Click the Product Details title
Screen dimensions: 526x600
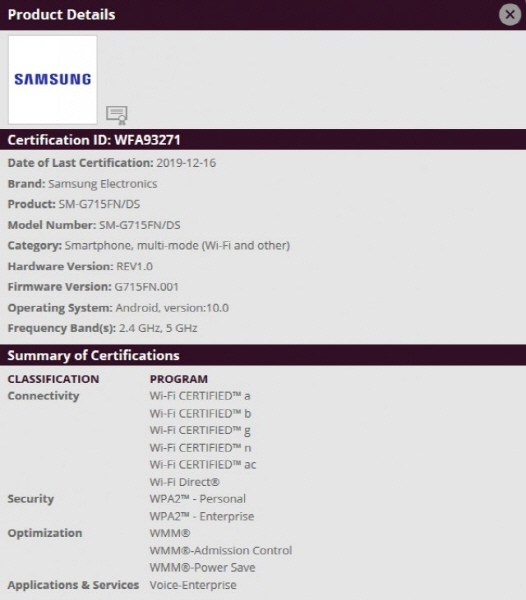61,15
